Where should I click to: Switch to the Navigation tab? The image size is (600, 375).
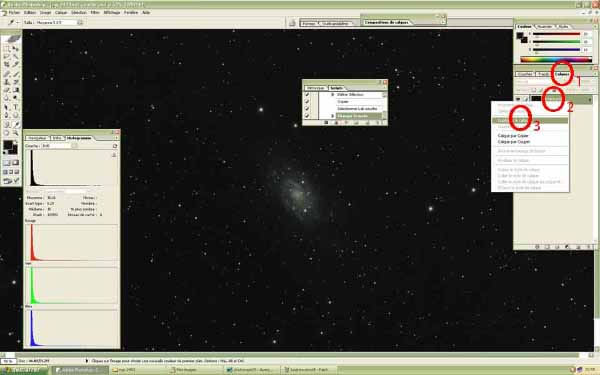(38, 138)
